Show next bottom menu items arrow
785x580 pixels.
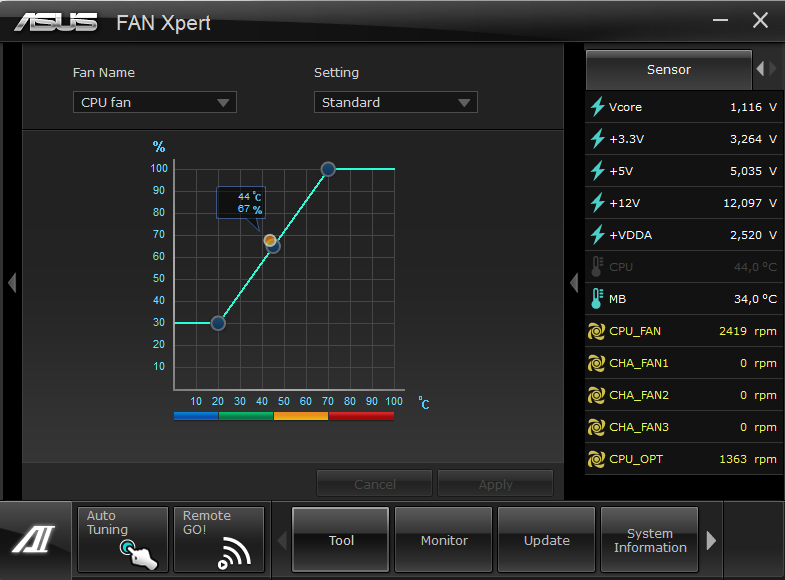click(x=711, y=540)
